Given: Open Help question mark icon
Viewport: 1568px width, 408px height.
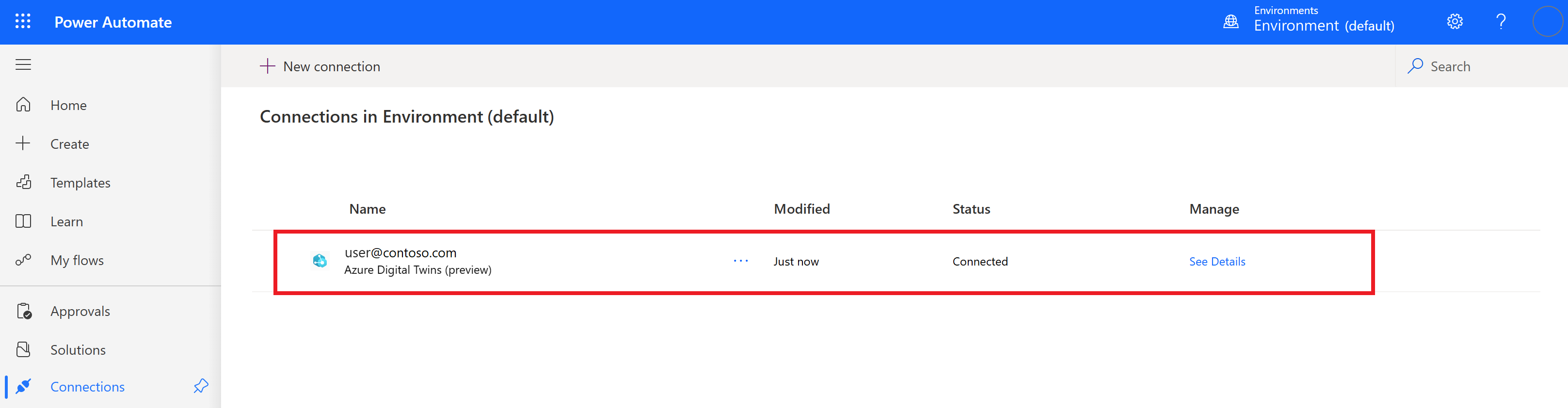Looking at the screenshot, I should pyautogui.click(x=1501, y=22).
